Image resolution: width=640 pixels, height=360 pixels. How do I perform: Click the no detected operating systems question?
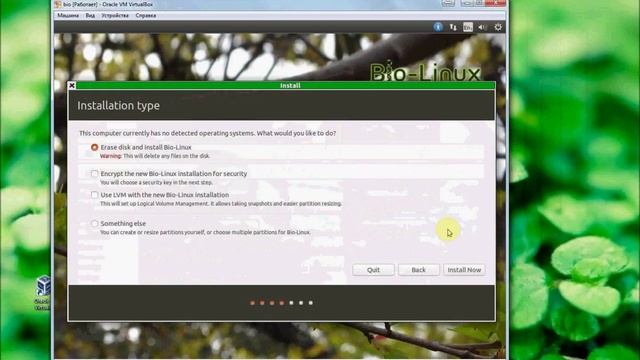(208, 133)
